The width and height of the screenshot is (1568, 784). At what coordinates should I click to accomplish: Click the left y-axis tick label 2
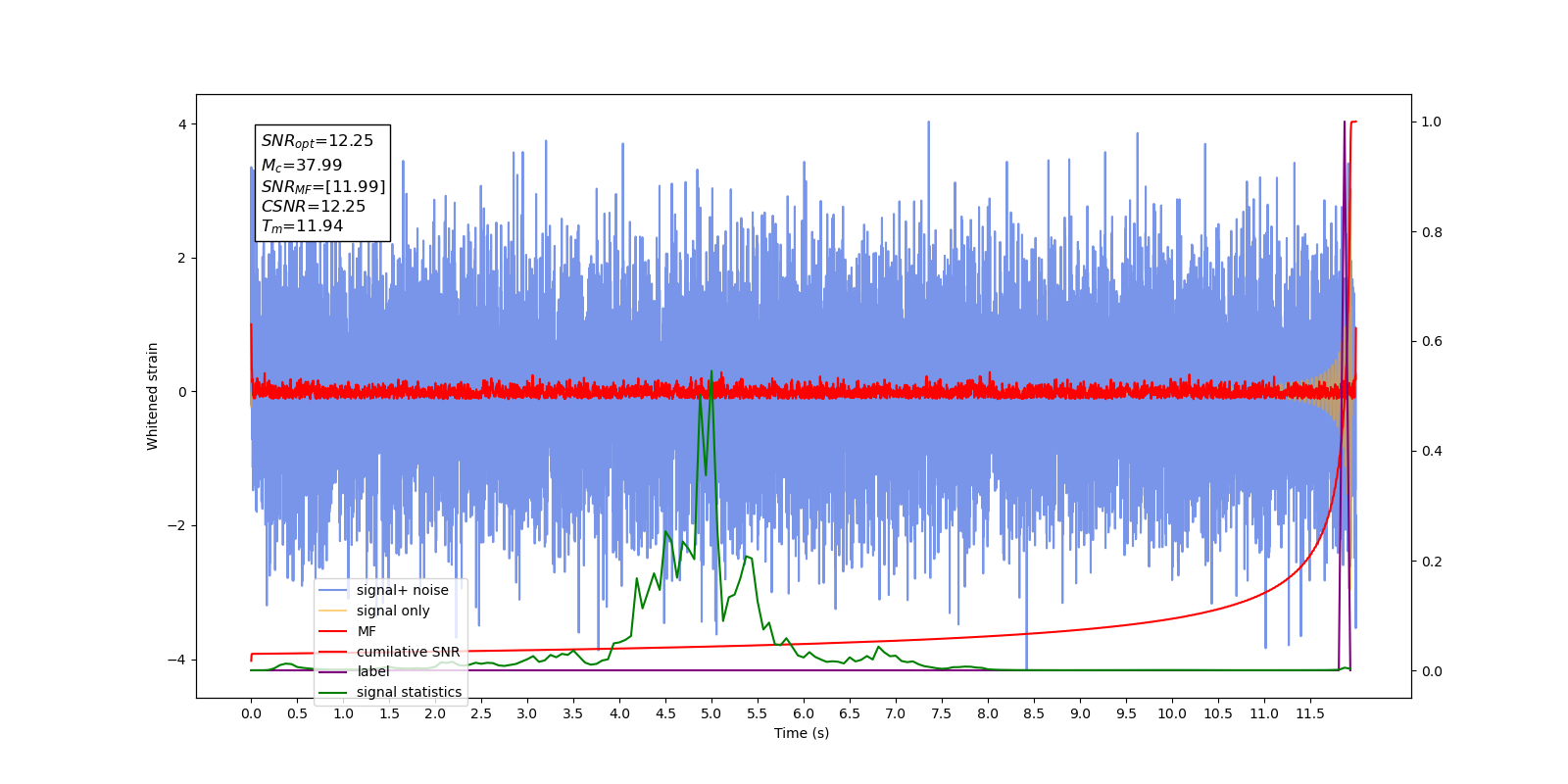point(182,258)
